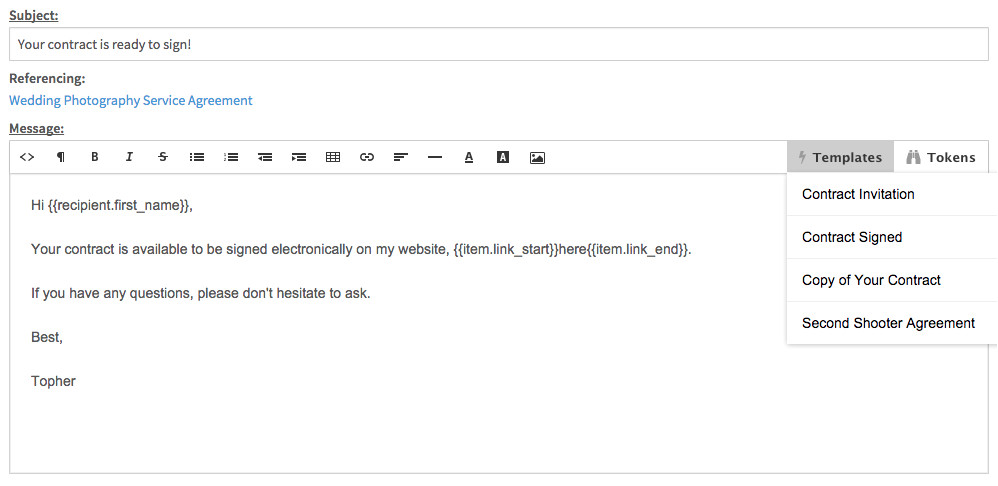The image size is (998, 486).
Task: Choose the Contract Signed template
Action: pyautogui.click(x=852, y=237)
